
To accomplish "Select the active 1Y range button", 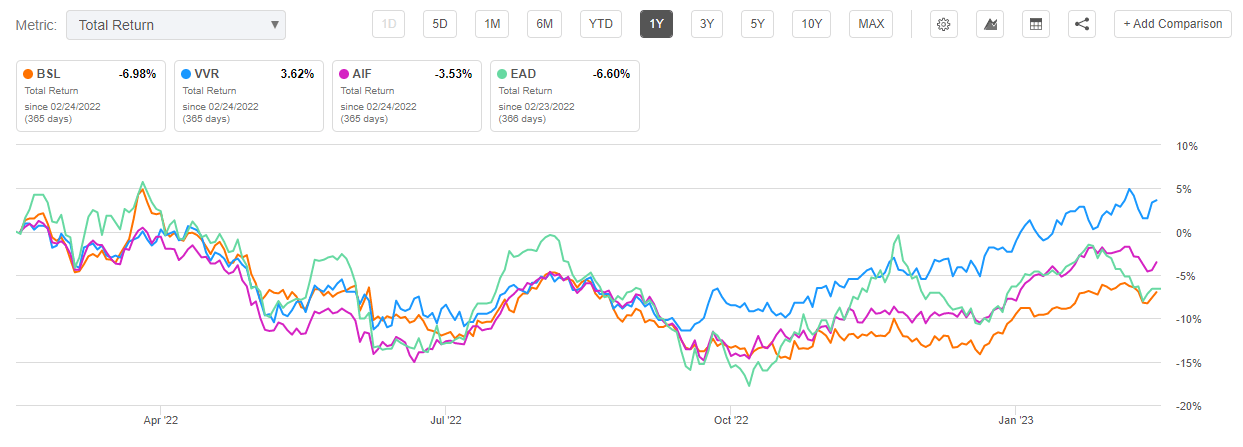I will pos(656,24).
